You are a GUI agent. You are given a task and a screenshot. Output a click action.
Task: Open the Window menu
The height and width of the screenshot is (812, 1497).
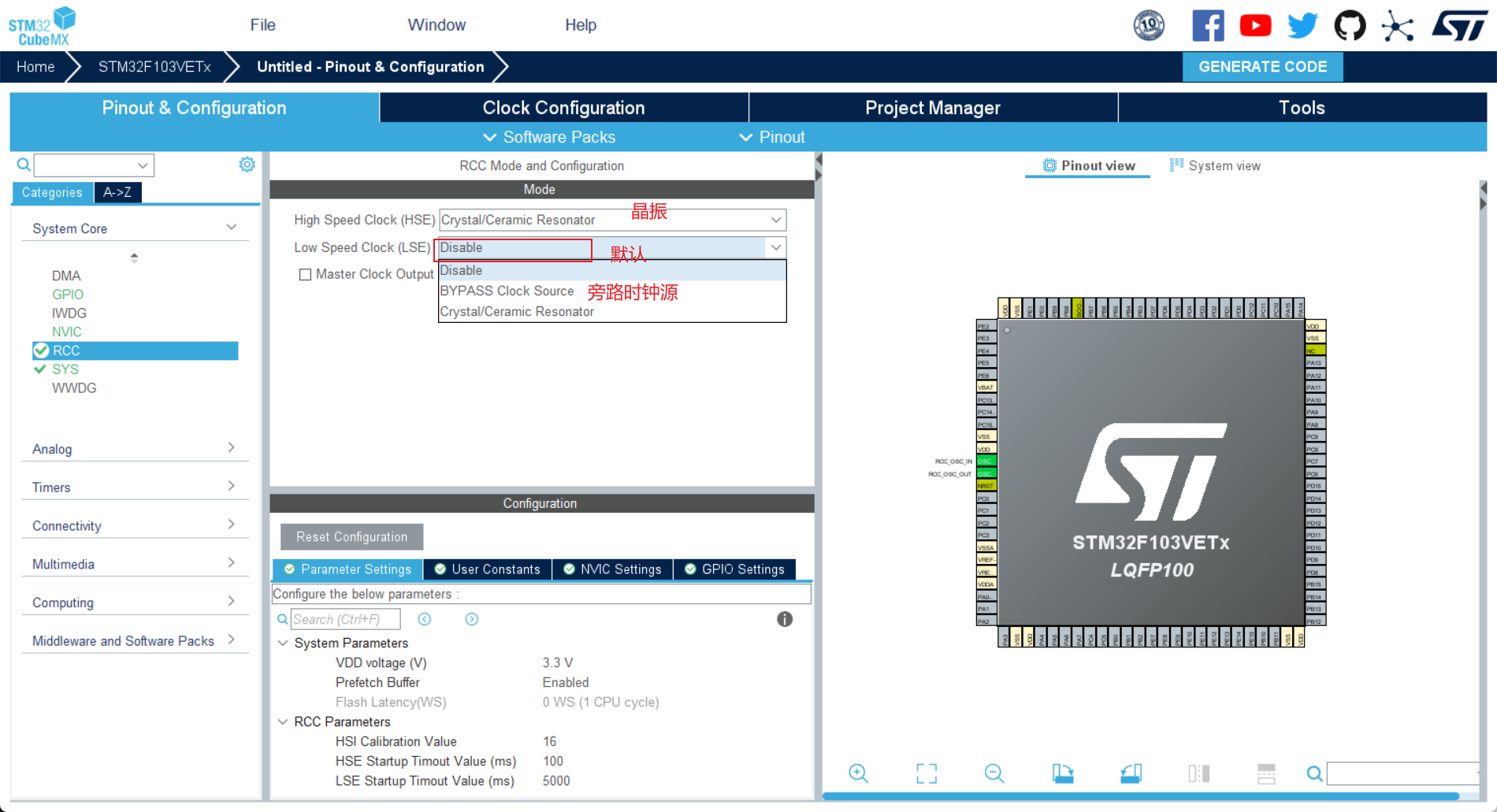[436, 24]
